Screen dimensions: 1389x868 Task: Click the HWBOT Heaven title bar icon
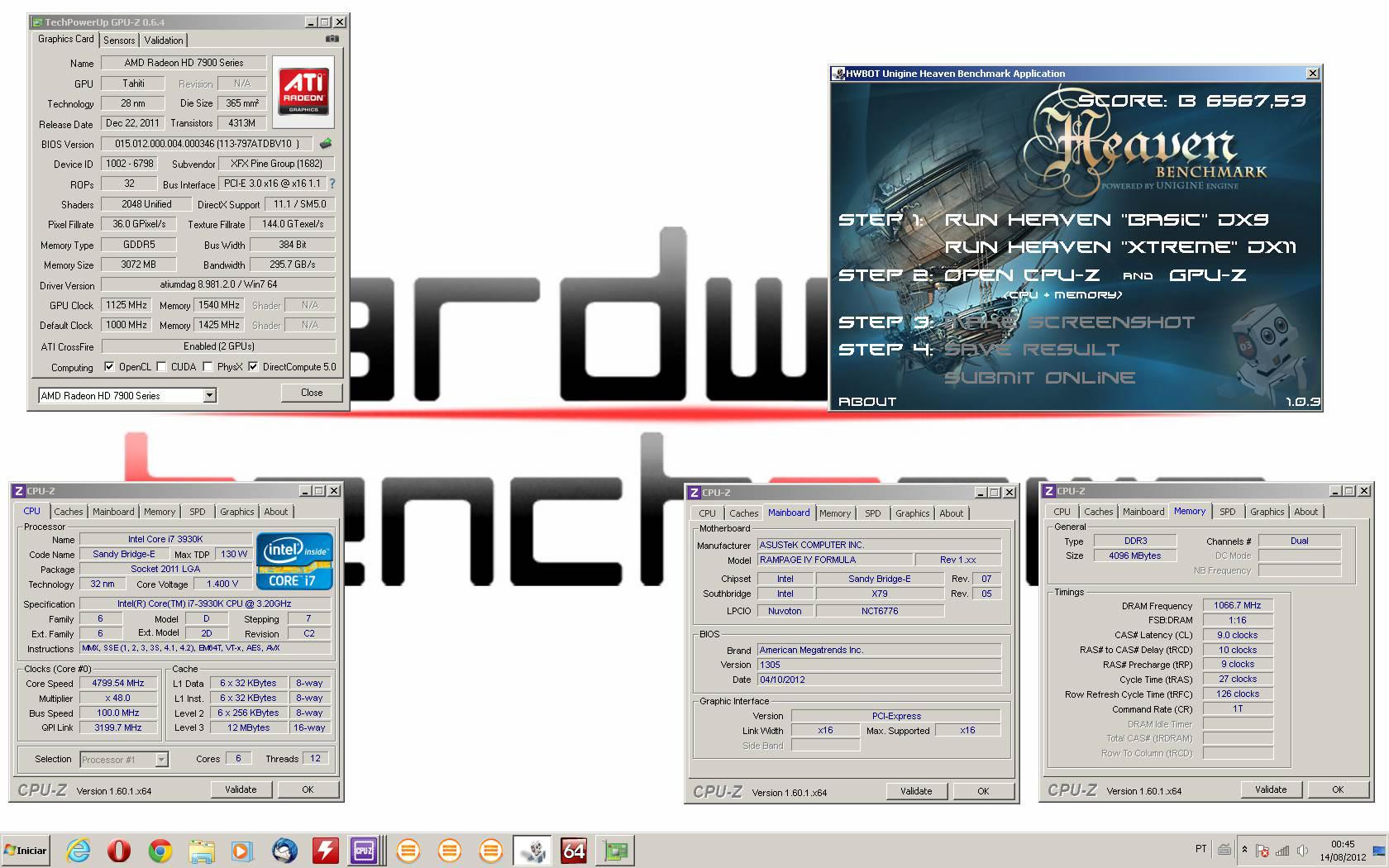pyautogui.click(x=838, y=74)
